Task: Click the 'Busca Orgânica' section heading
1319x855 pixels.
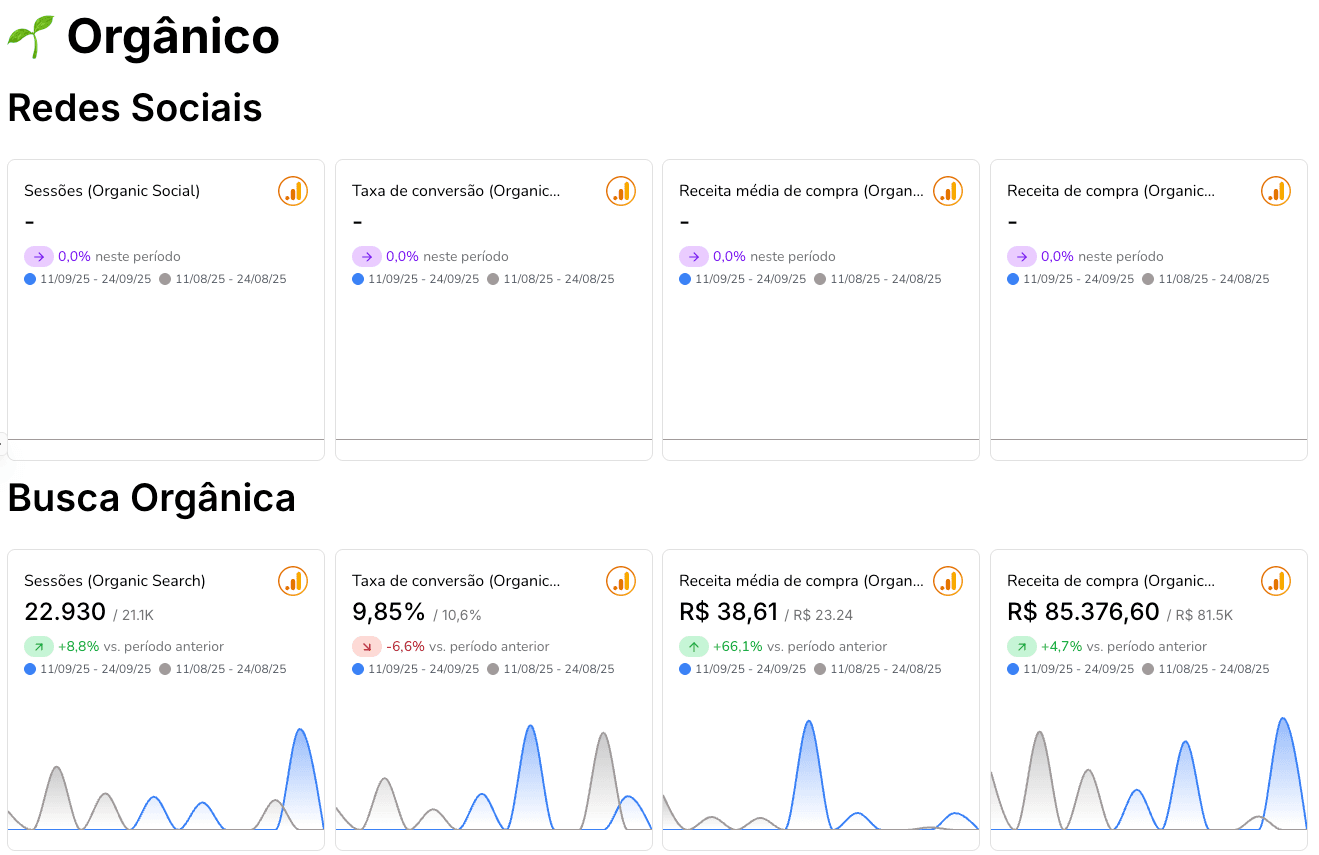Action: point(152,498)
